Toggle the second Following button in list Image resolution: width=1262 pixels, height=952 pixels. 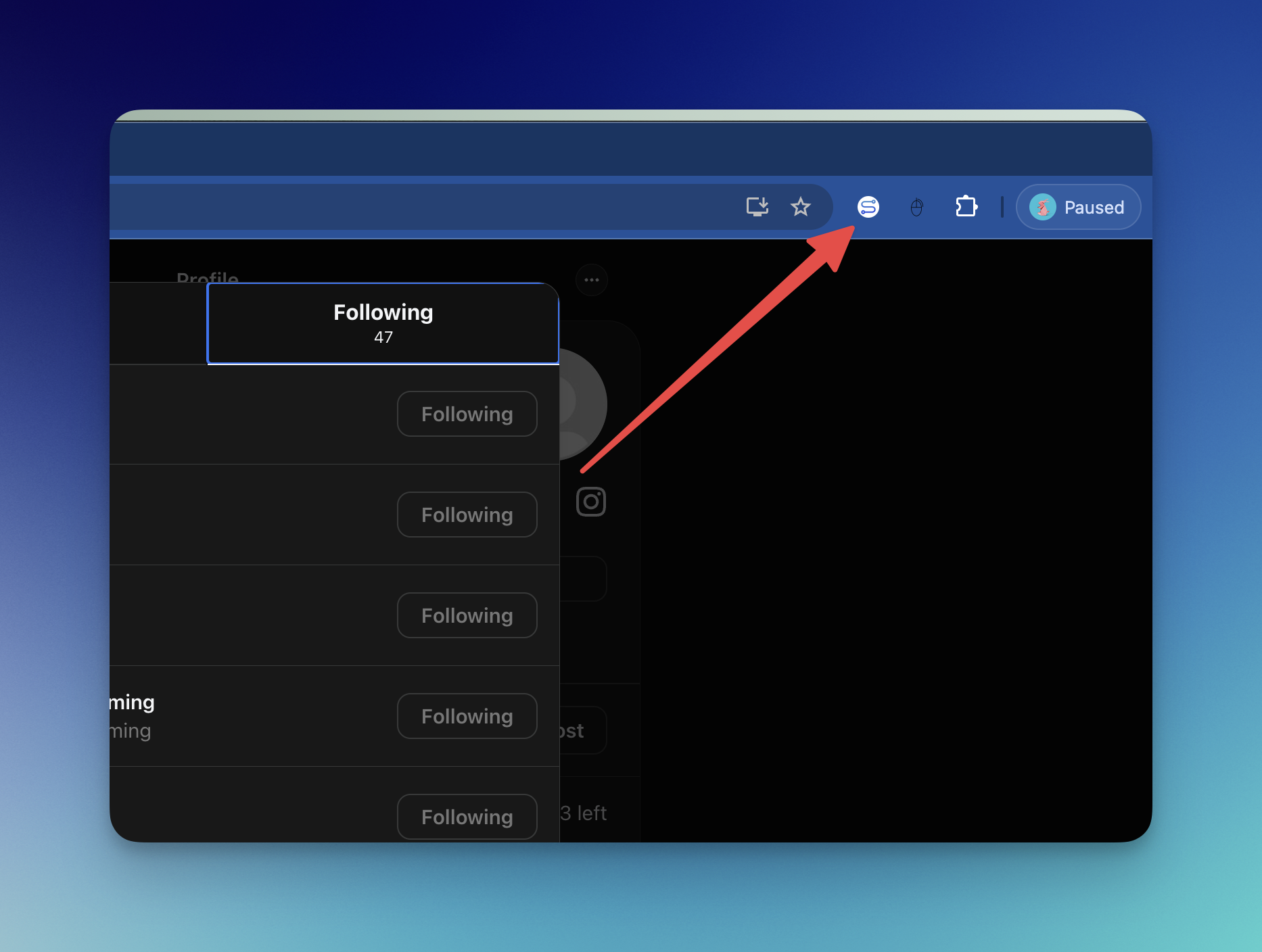click(x=467, y=515)
